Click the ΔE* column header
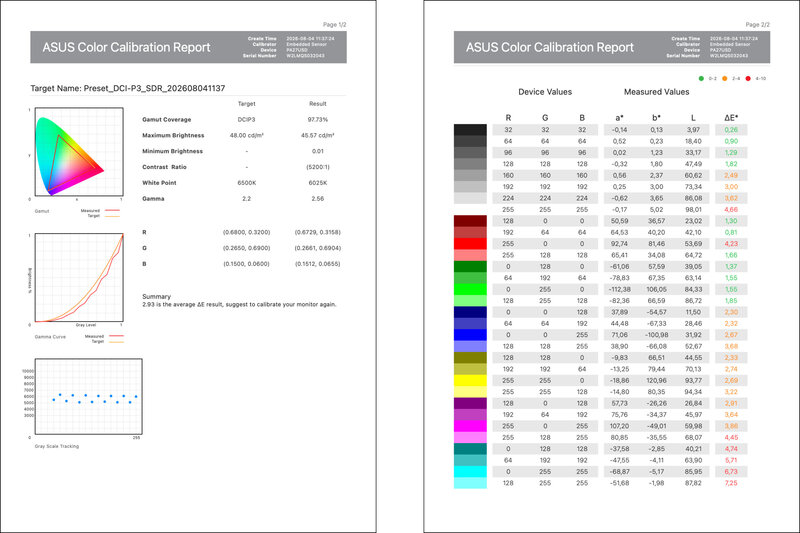The image size is (800, 533). [731, 118]
